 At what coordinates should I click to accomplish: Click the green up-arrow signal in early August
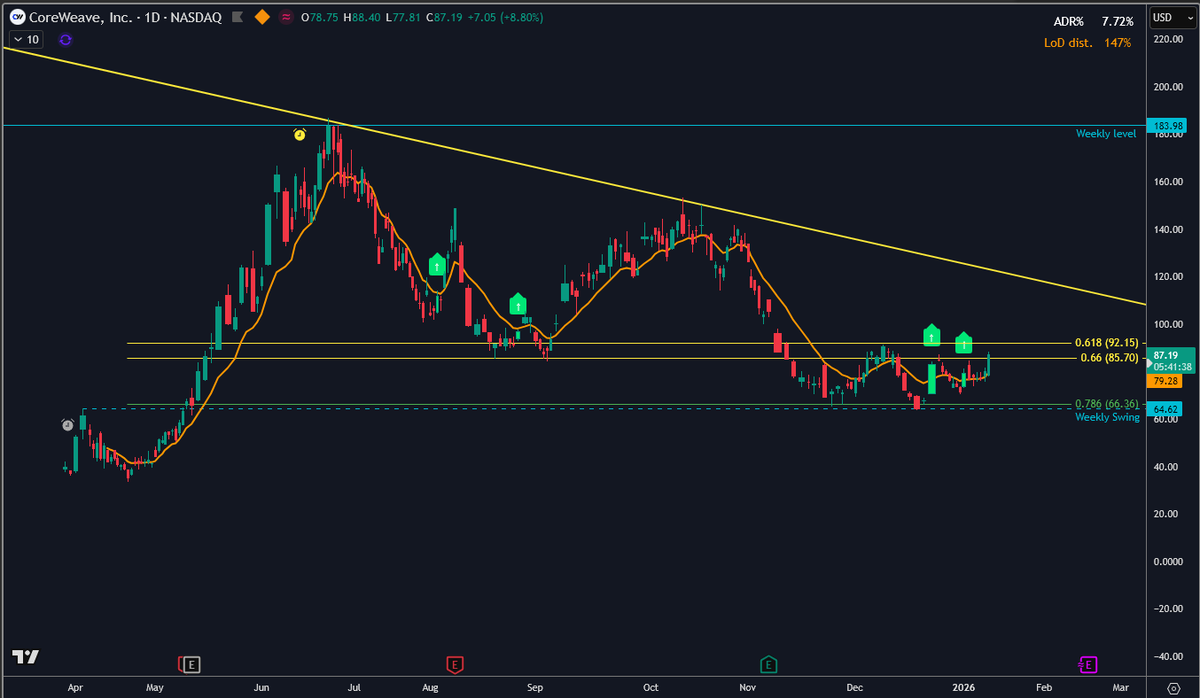(x=437, y=265)
